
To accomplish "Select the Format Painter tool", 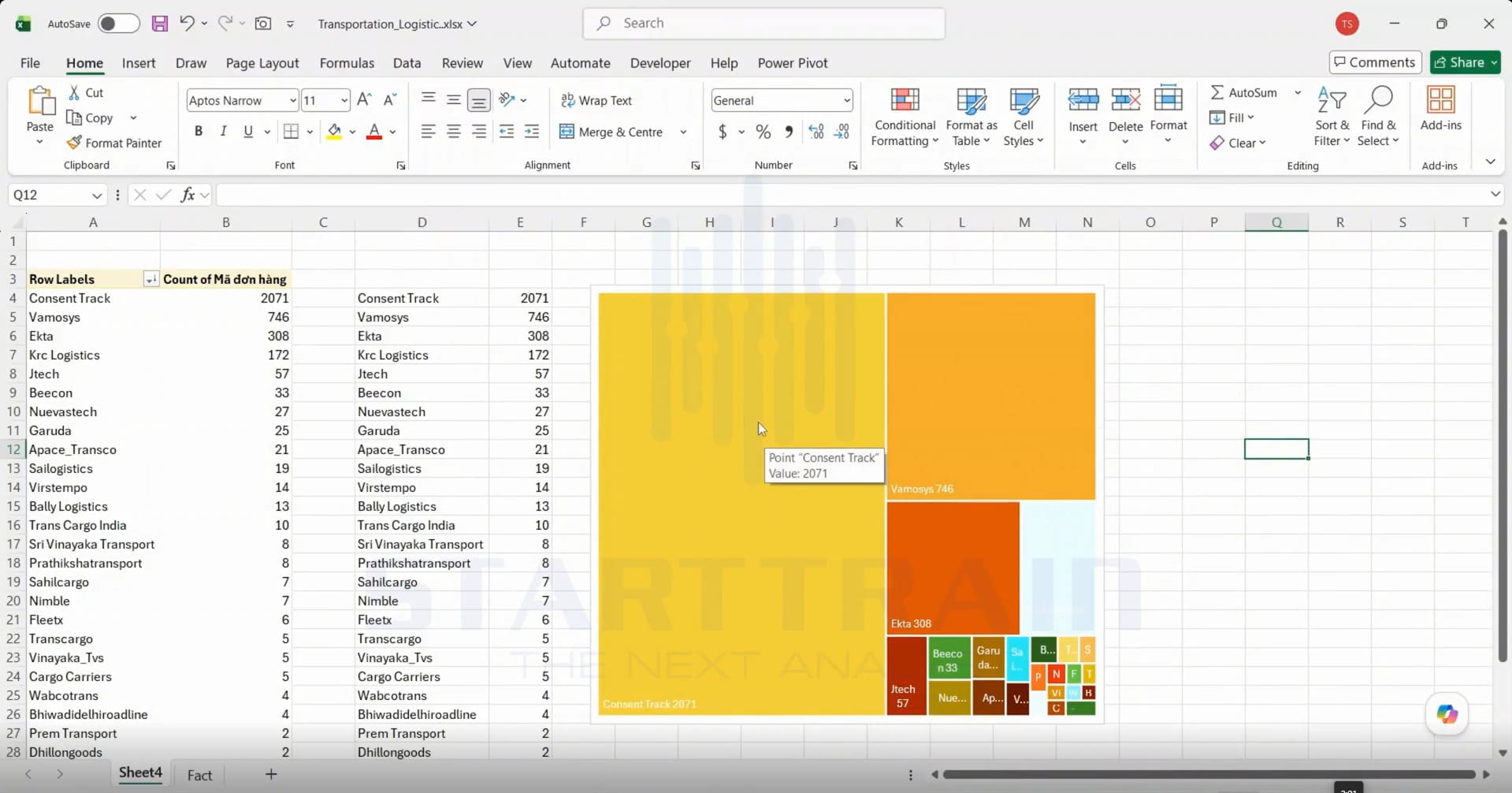I will coord(114,143).
